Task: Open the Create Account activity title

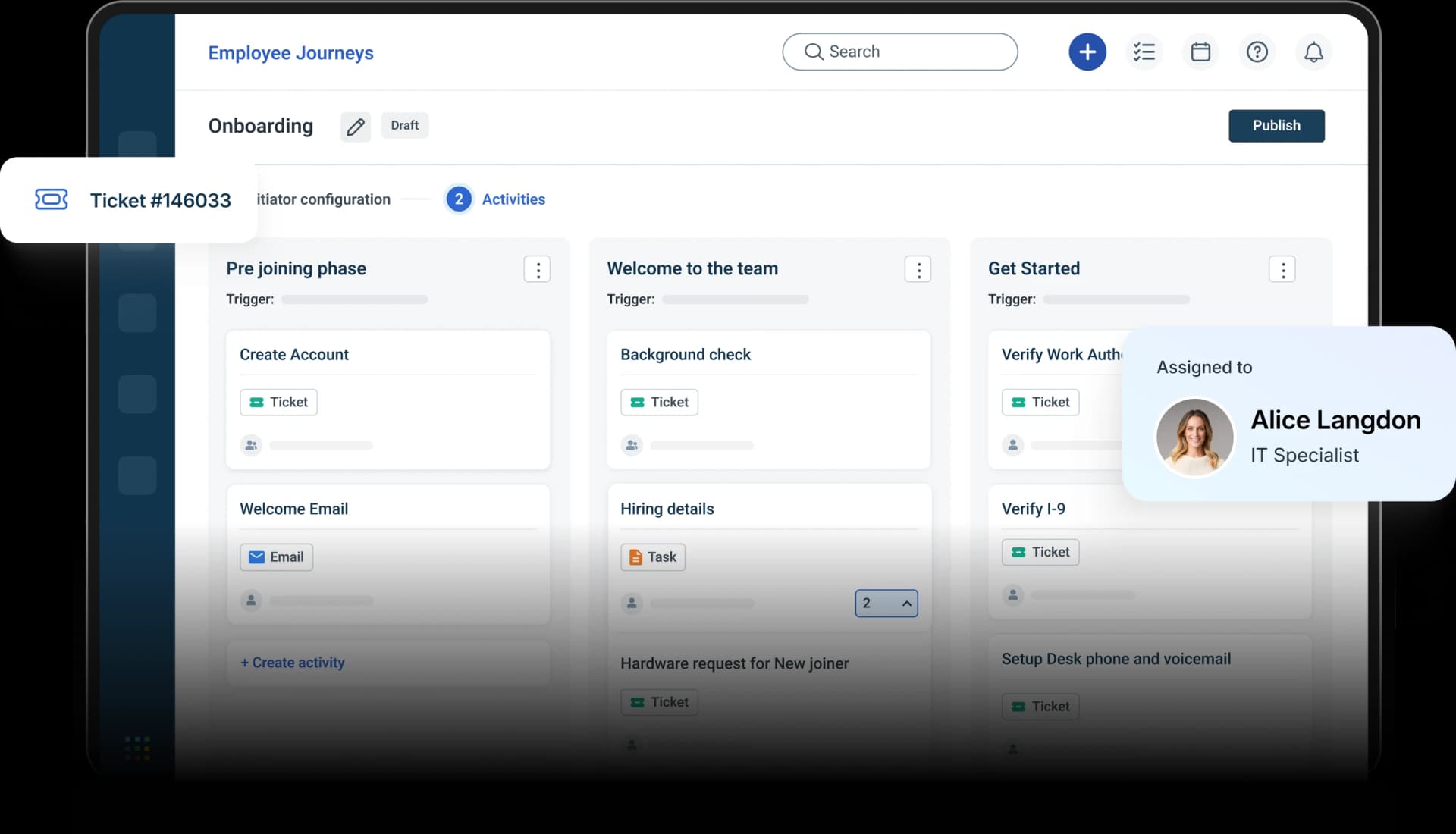Action: click(294, 355)
